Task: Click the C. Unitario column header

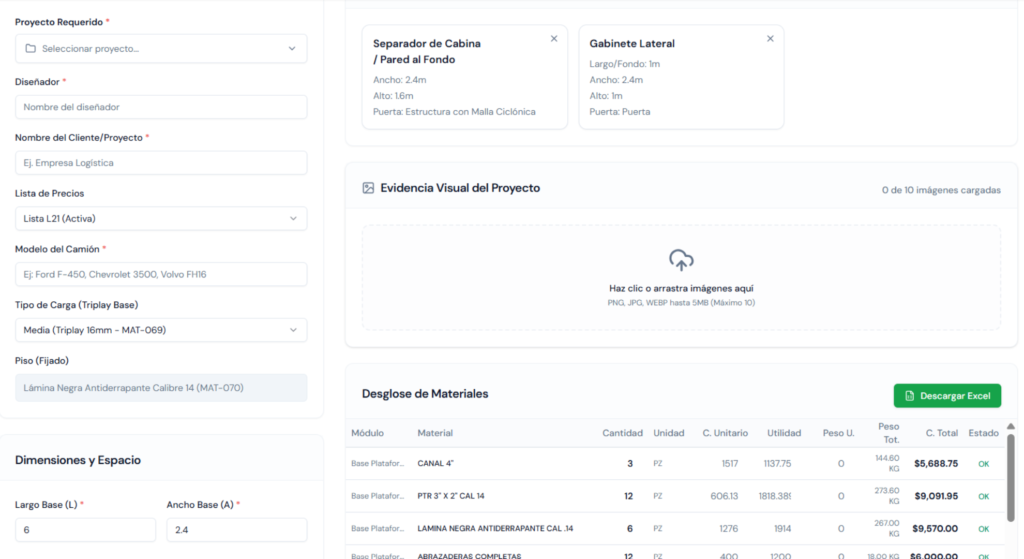Action: [725, 433]
